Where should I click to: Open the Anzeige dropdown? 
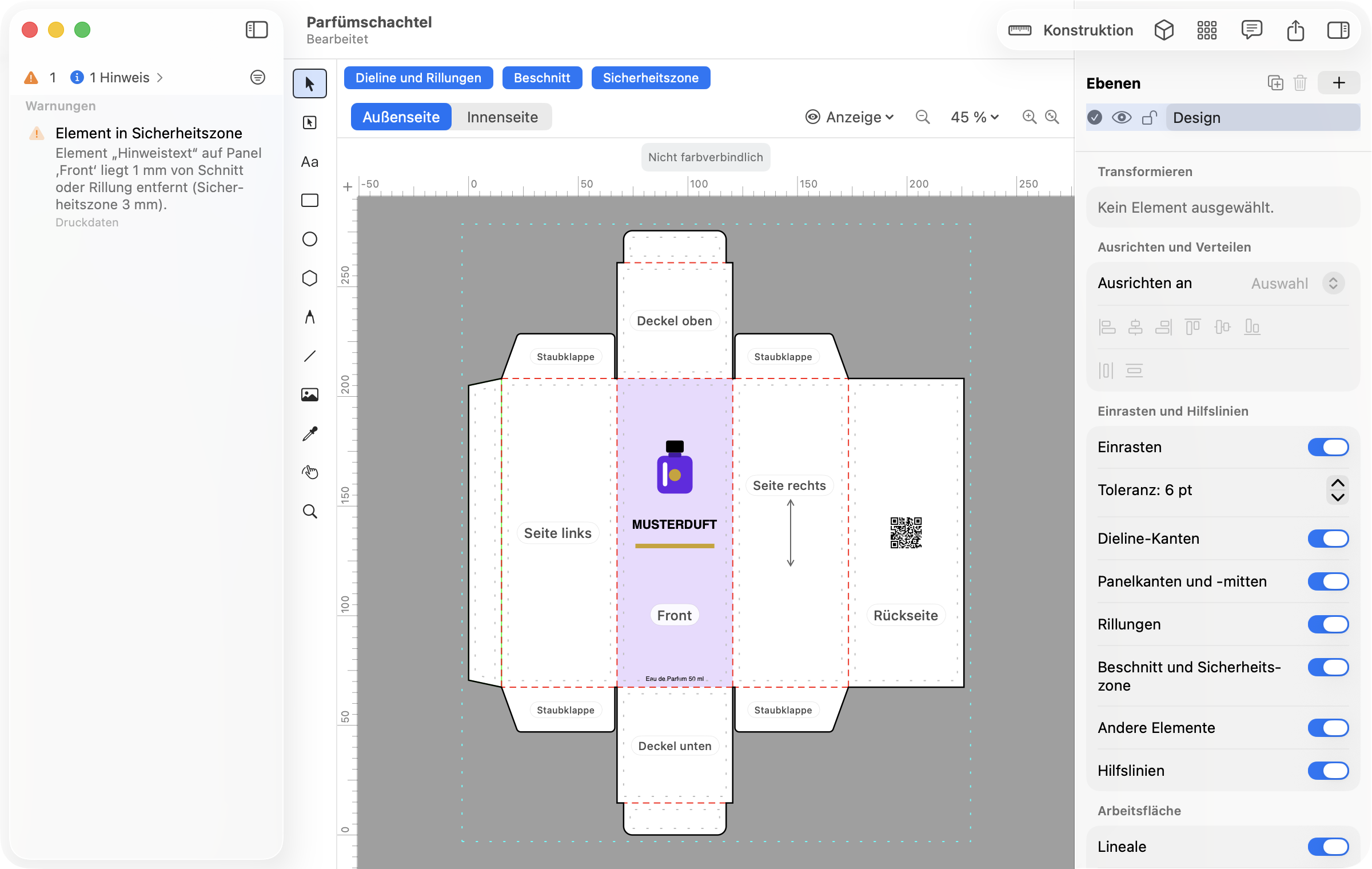coord(849,117)
